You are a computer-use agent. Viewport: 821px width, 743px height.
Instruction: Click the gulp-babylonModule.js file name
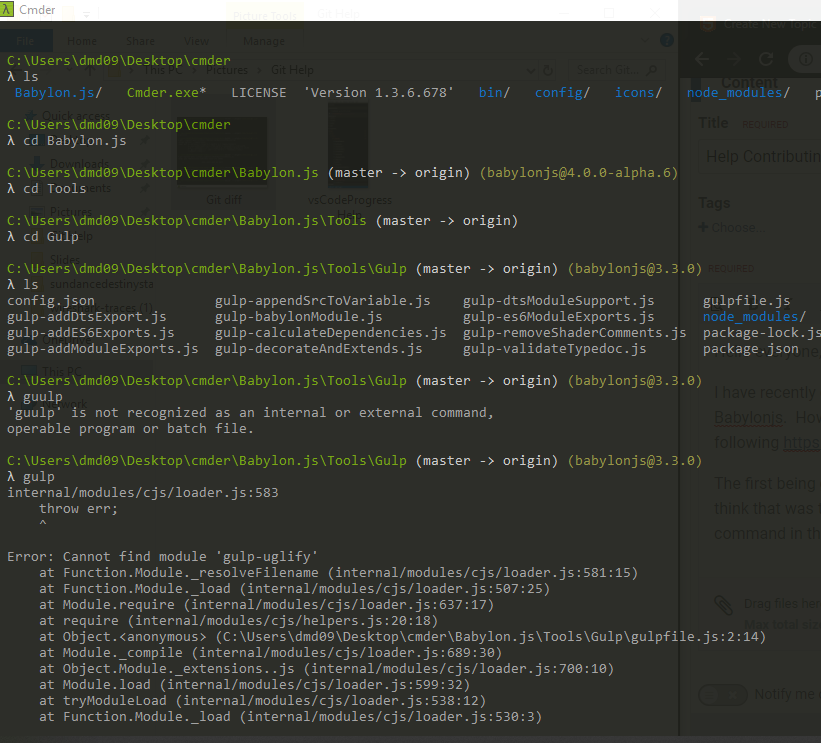(x=298, y=317)
